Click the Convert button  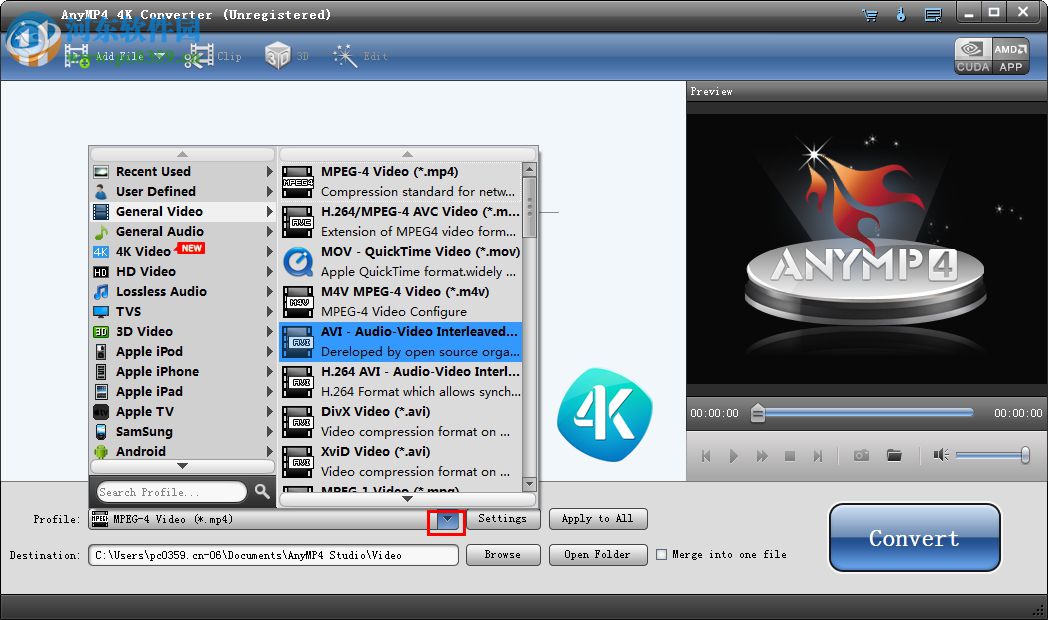pyautogui.click(x=913, y=537)
